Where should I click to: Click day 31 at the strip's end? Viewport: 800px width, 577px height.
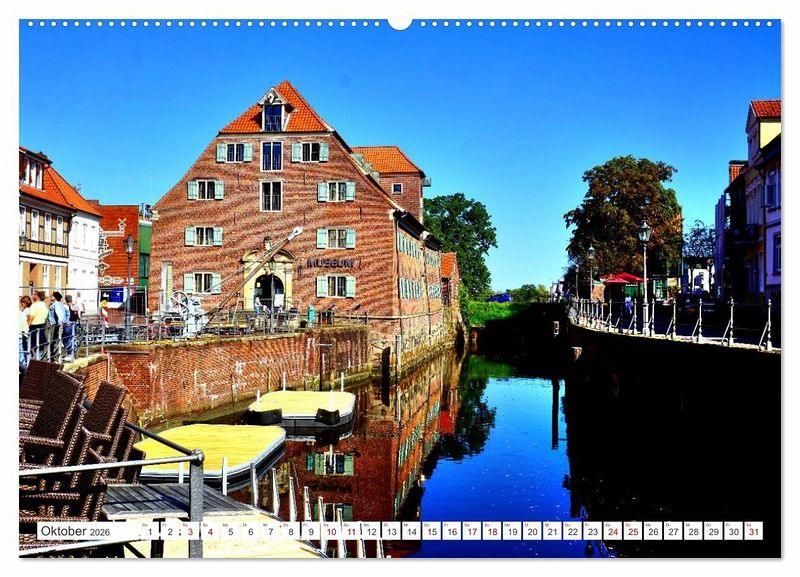(753, 531)
